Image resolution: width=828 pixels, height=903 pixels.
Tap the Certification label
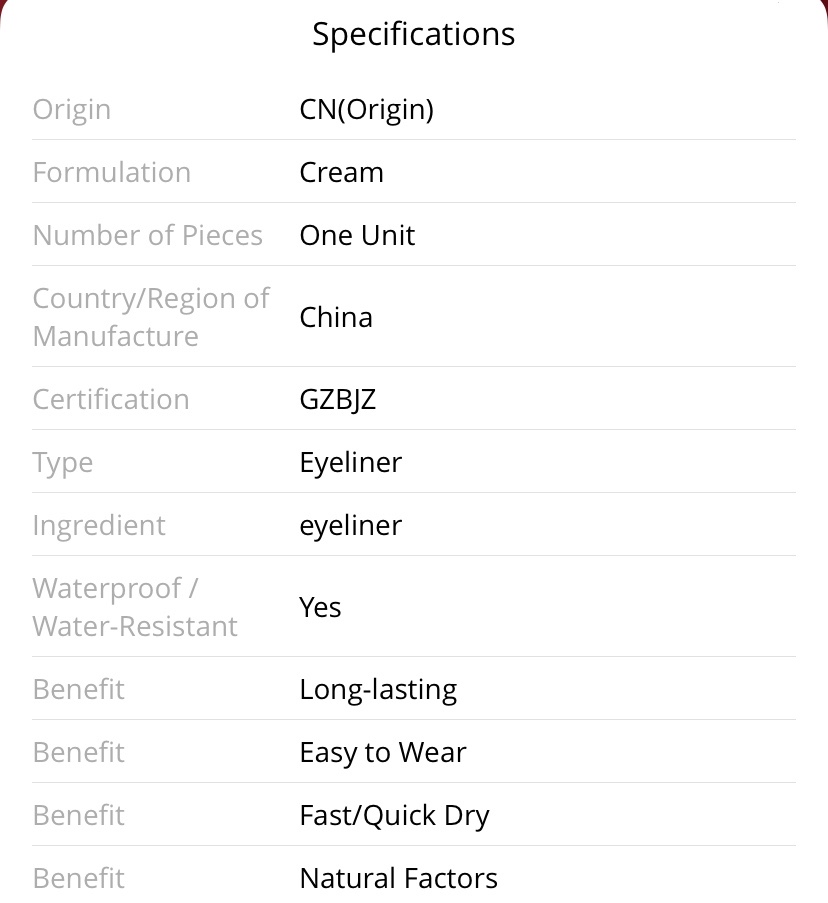coord(111,399)
